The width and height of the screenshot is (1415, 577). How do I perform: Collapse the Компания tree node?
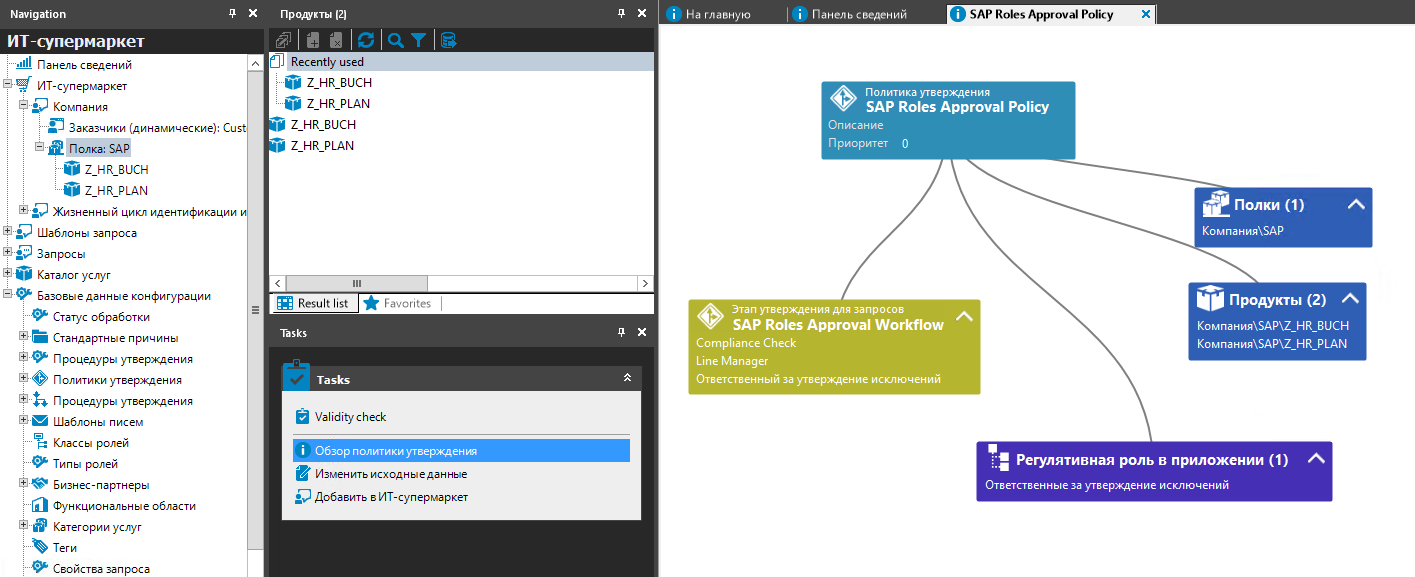(x=24, y=106)
